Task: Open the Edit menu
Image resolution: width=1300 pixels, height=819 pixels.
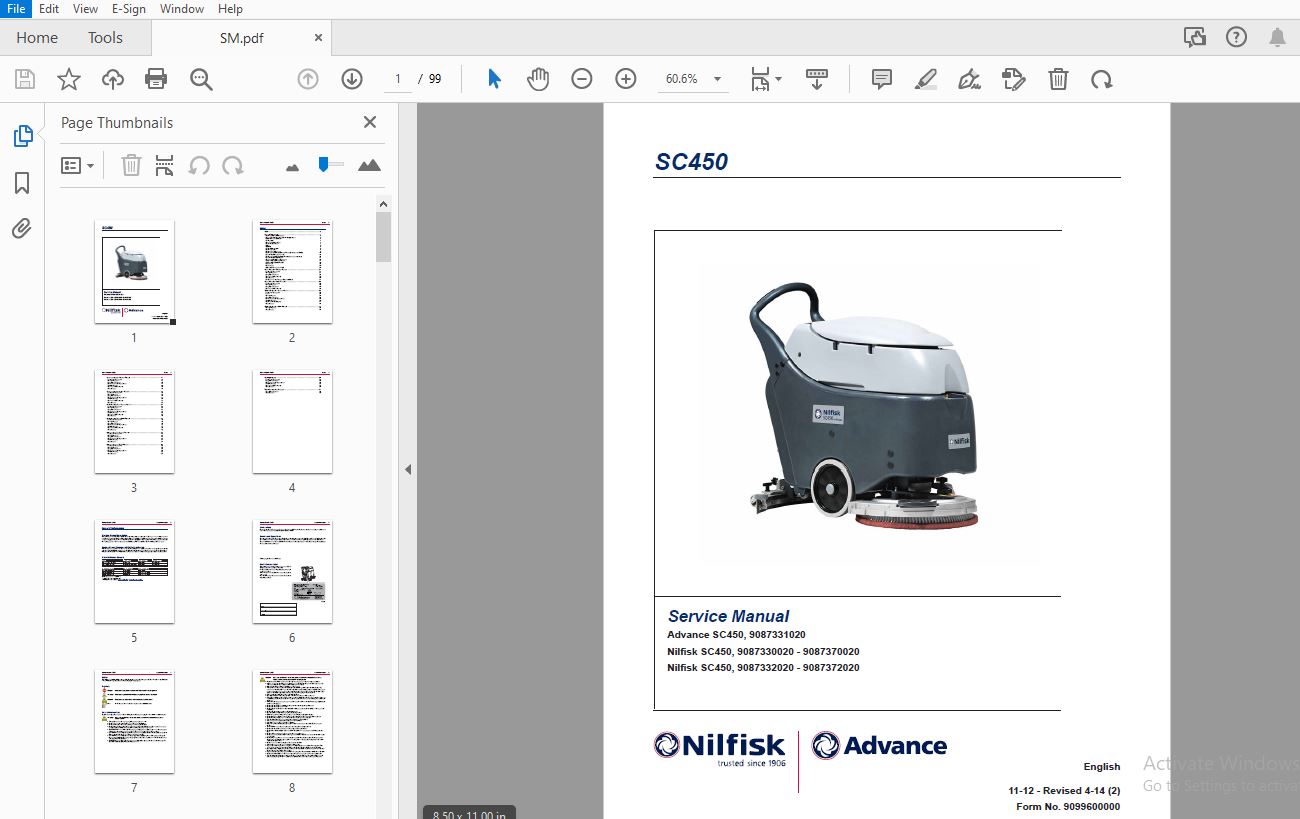Action: pos(49,8)
